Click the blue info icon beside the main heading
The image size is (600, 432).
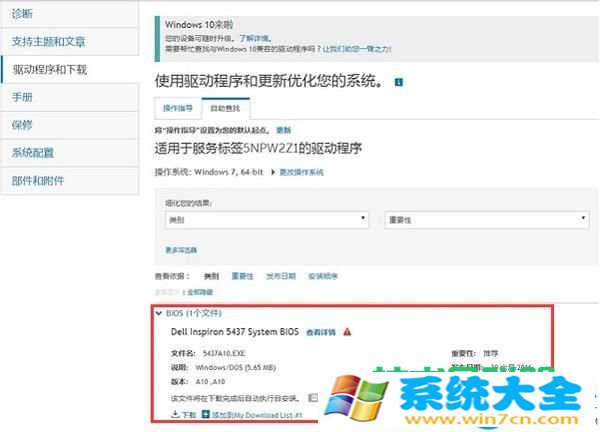[x=399, y=82]
